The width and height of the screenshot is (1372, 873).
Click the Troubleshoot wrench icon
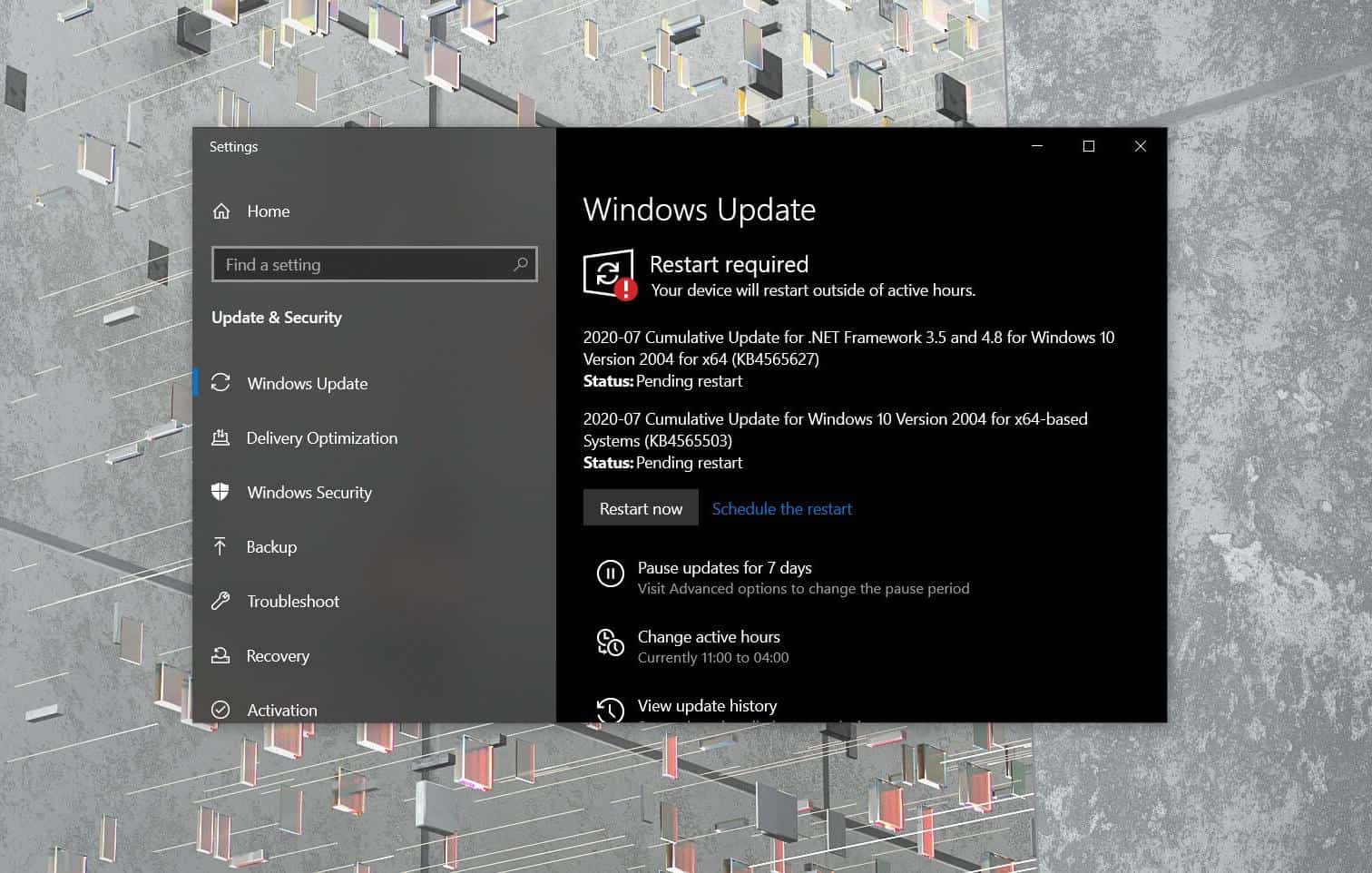(220, 601)
